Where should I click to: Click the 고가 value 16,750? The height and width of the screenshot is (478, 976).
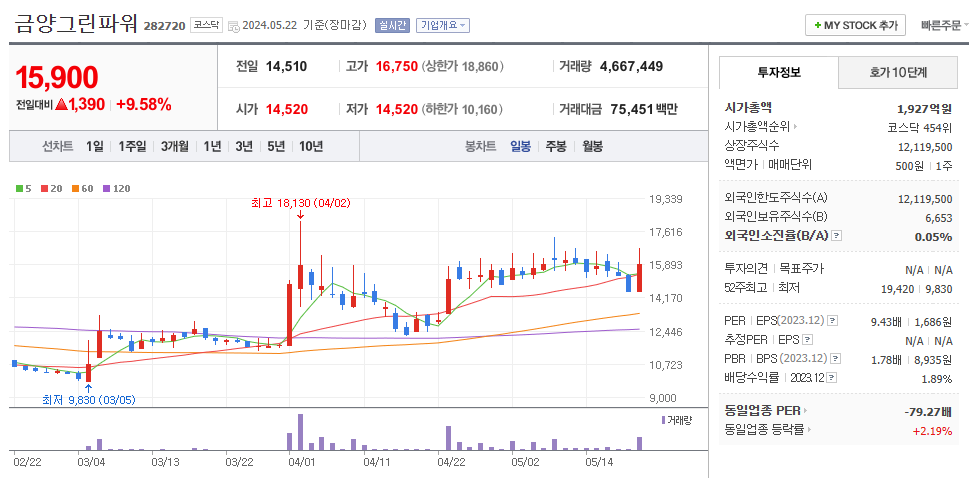coord(396,66)
